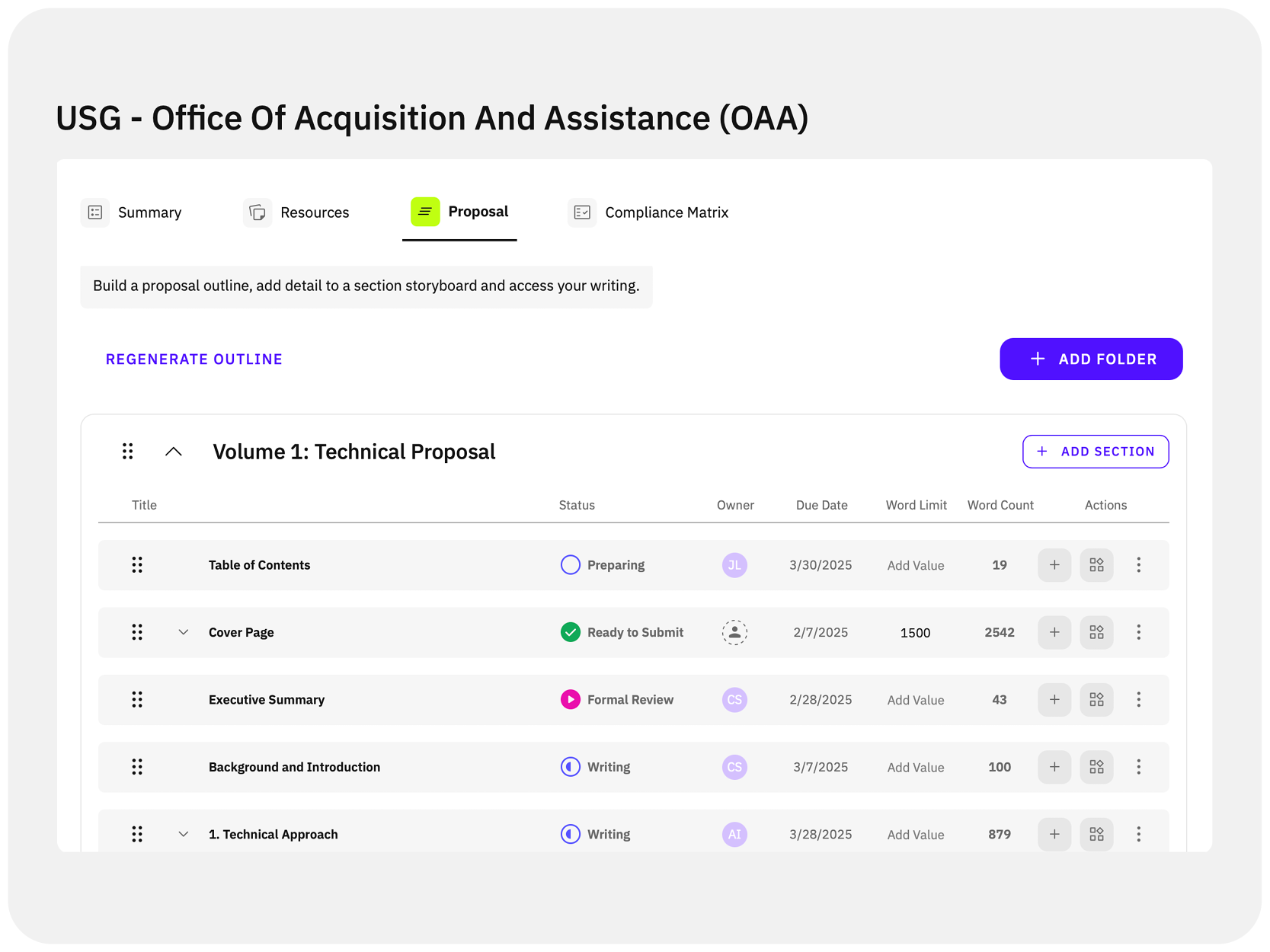1270x952 pixels.
Task: Click the Status column header
Action: pyautogui.click(x=577, y=505)
